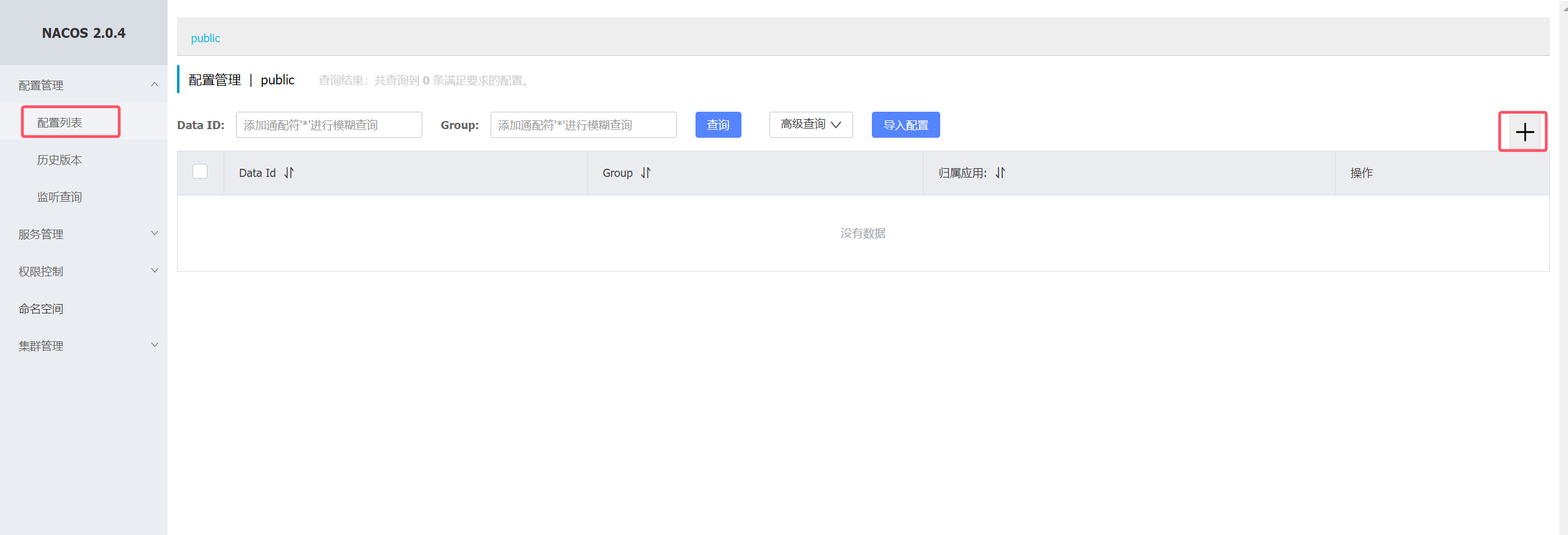The image size is (1568, 535).
Task: Toggle the select-all checkbox in table header
Action: point(200,172)
